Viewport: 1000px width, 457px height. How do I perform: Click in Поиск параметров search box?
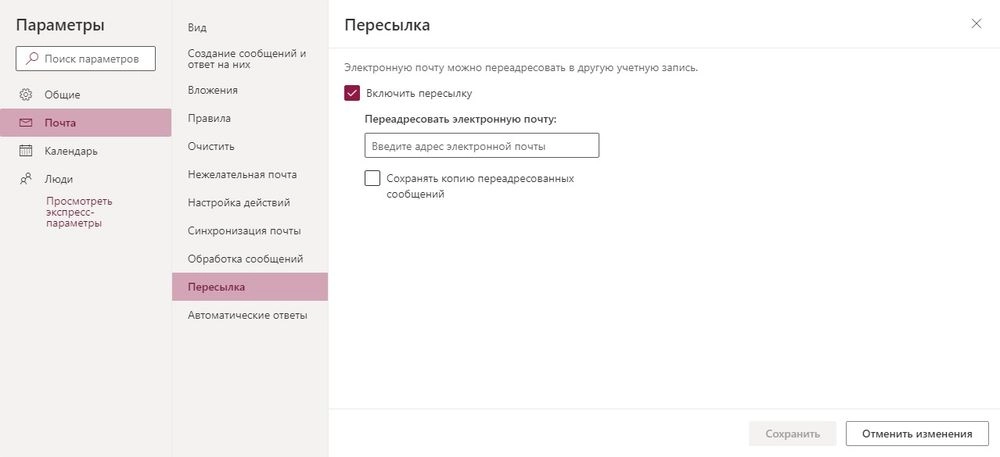(x=85, y=59)
